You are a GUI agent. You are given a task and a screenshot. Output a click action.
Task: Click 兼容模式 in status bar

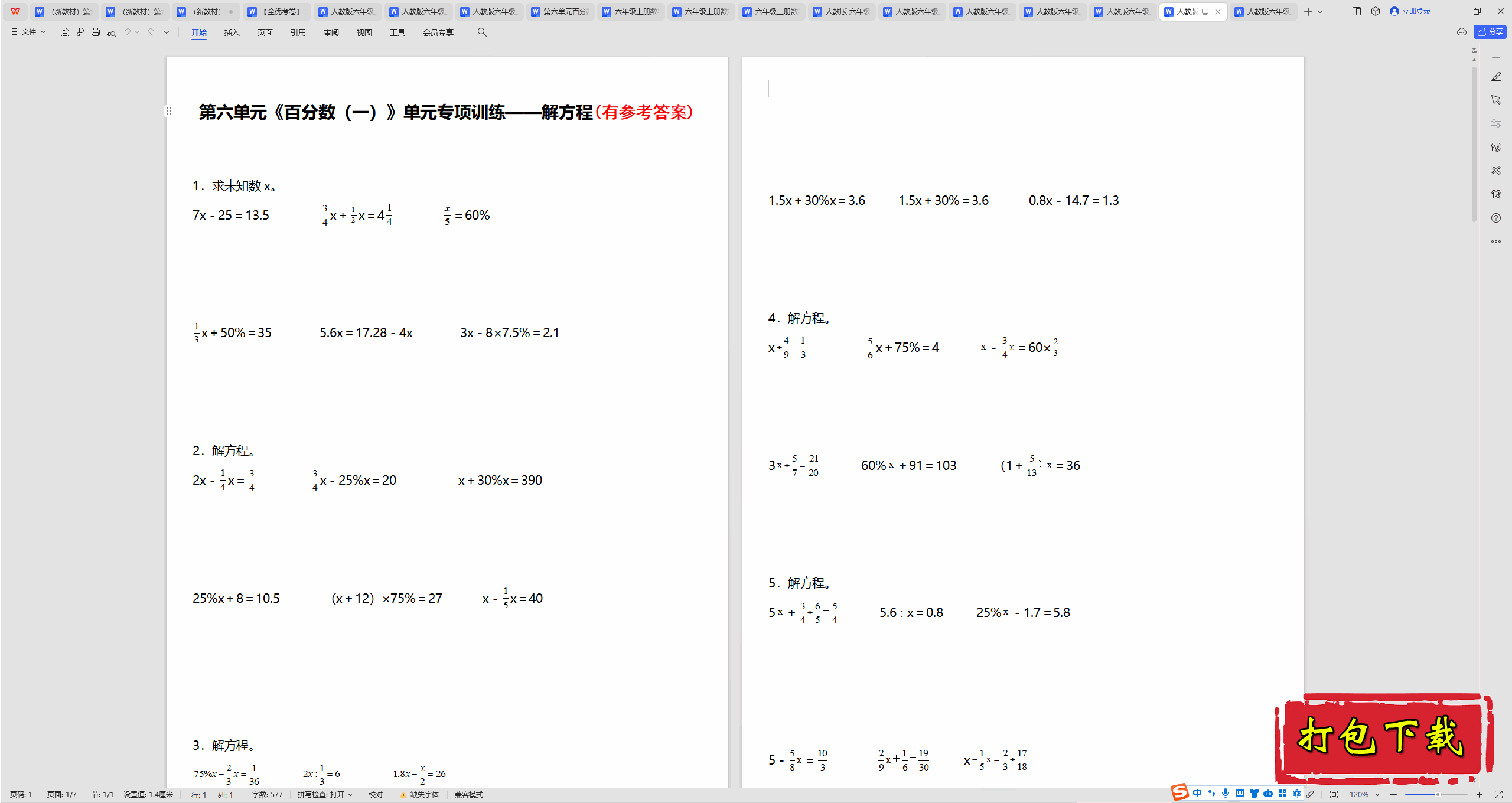(x=469, y=795)
